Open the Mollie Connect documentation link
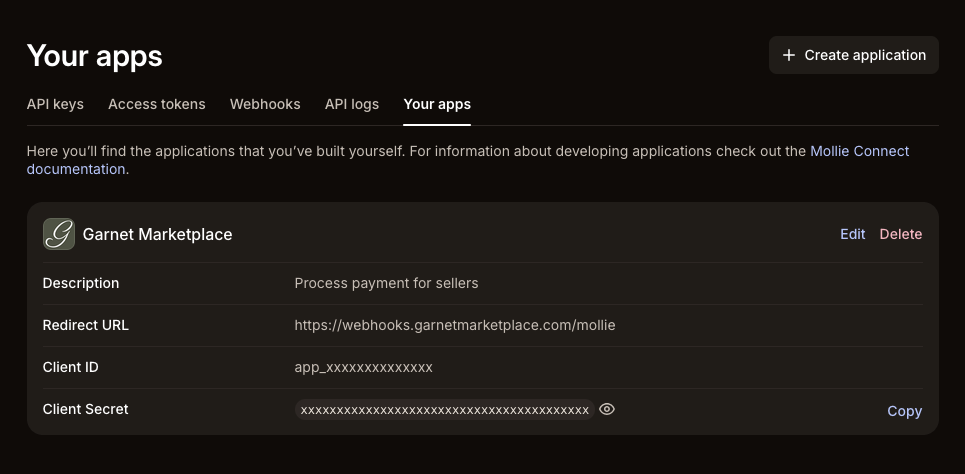The height and width of the screenshot is (474, 965). coord(859,151)
